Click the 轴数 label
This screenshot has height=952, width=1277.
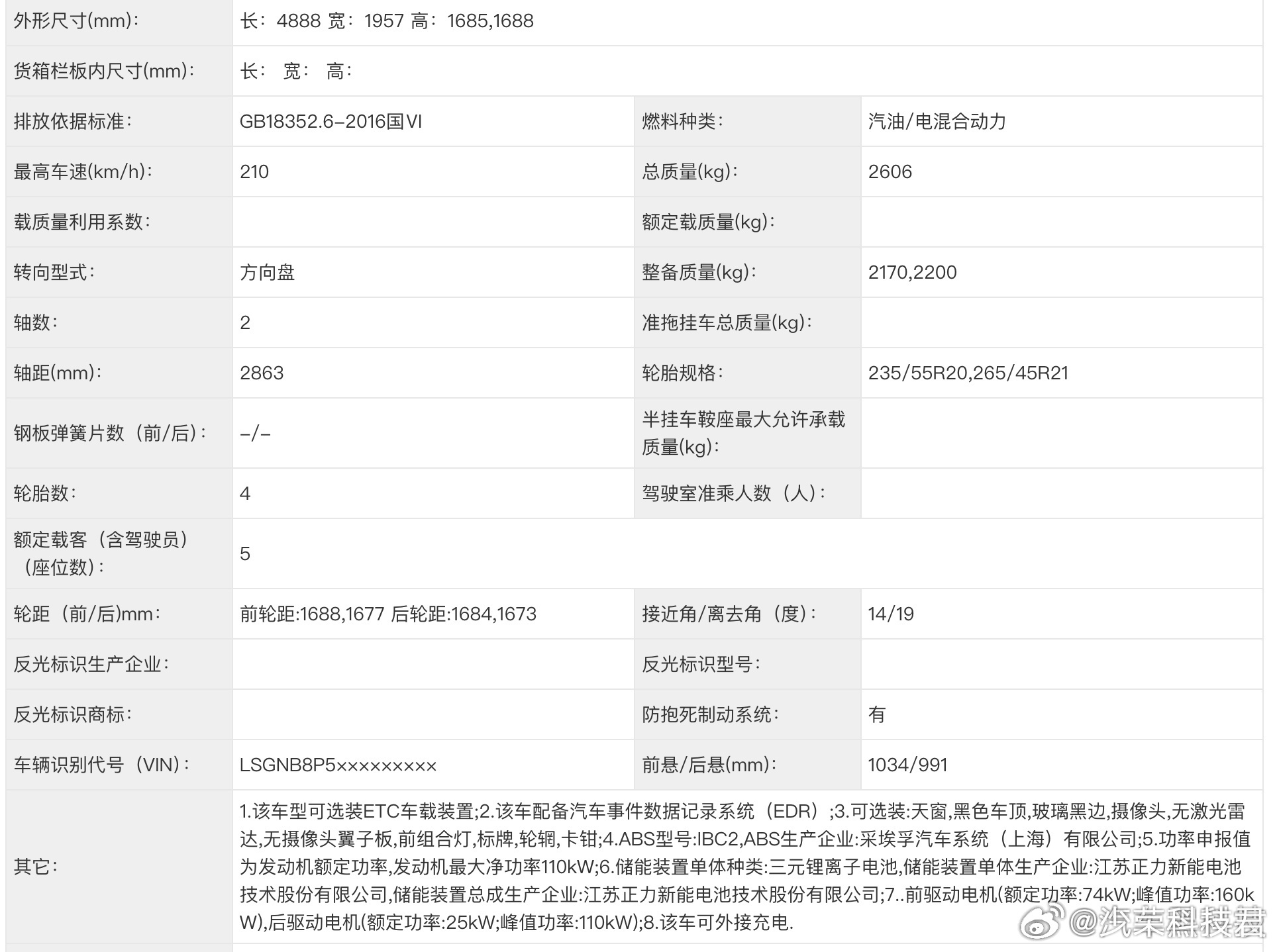[x=36, y=323]
